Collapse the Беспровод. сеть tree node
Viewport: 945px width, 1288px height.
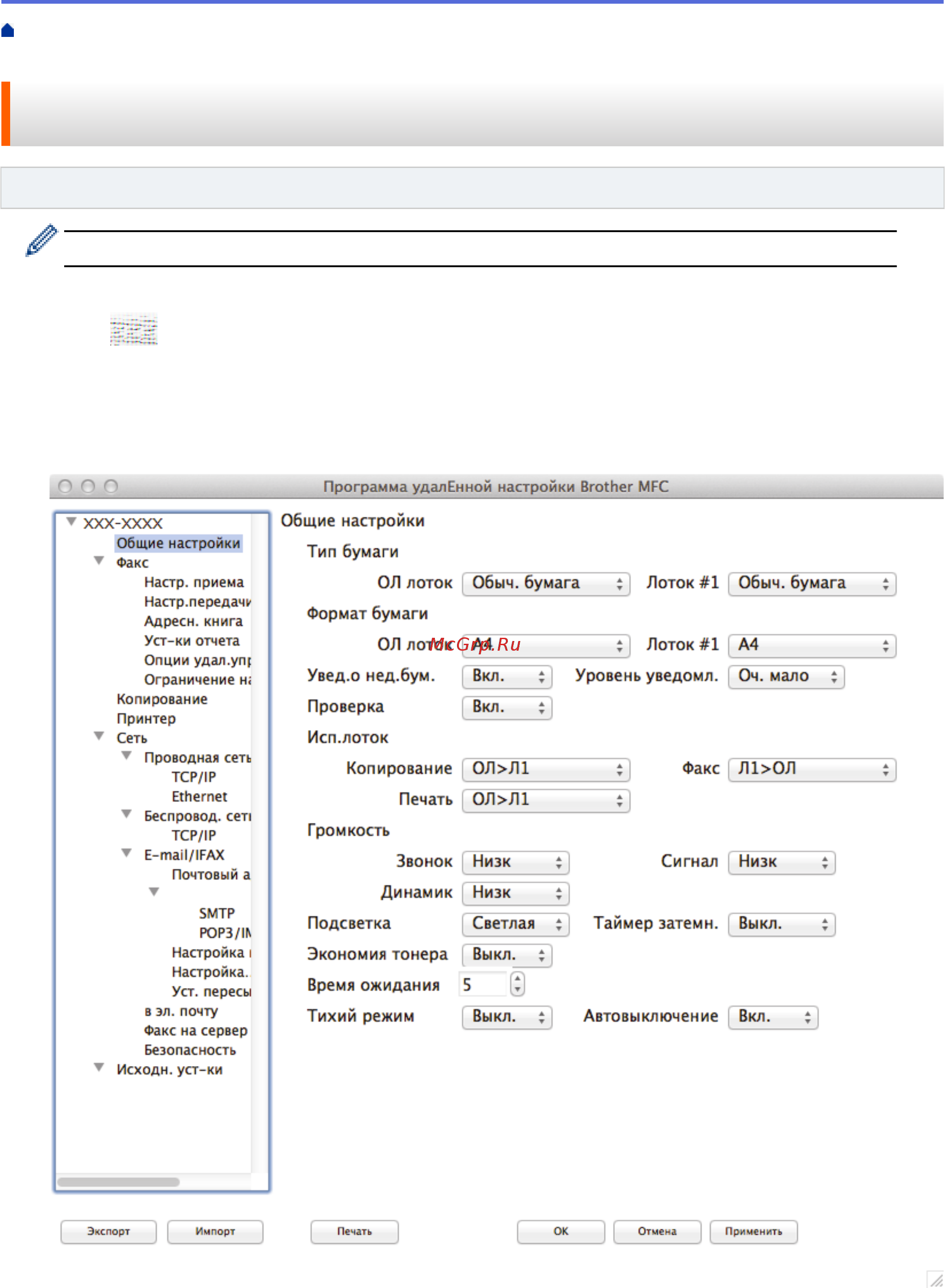[x=126, y=814]
